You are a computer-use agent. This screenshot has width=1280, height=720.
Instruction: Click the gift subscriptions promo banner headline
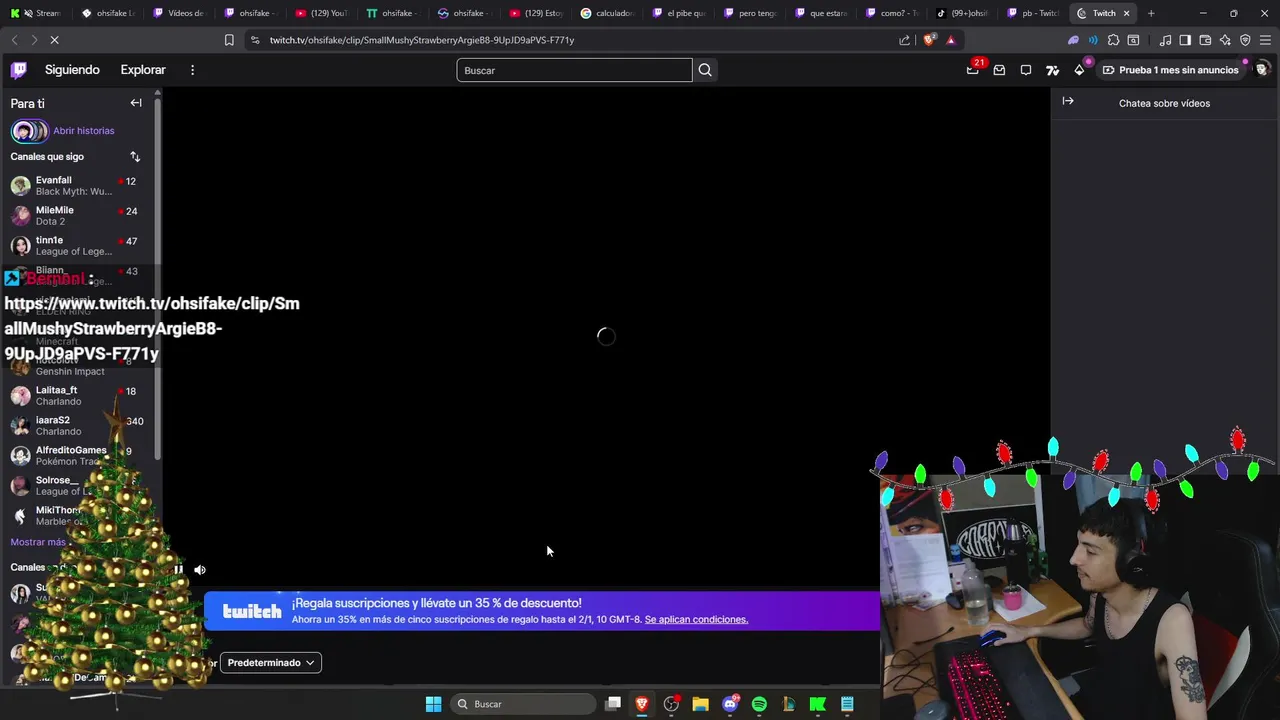[436, 603]
